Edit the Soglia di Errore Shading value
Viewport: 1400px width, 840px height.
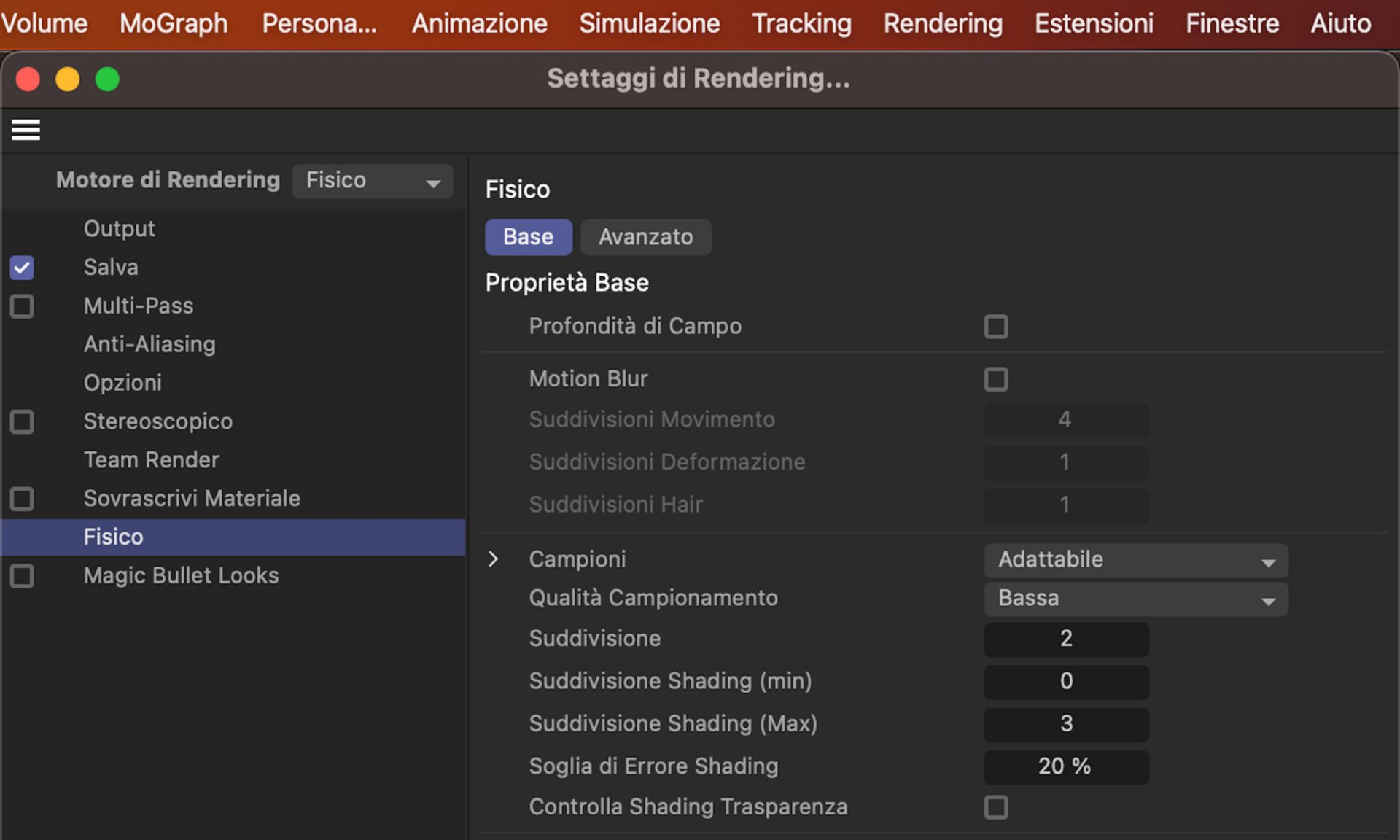[x=1065, y=766]
